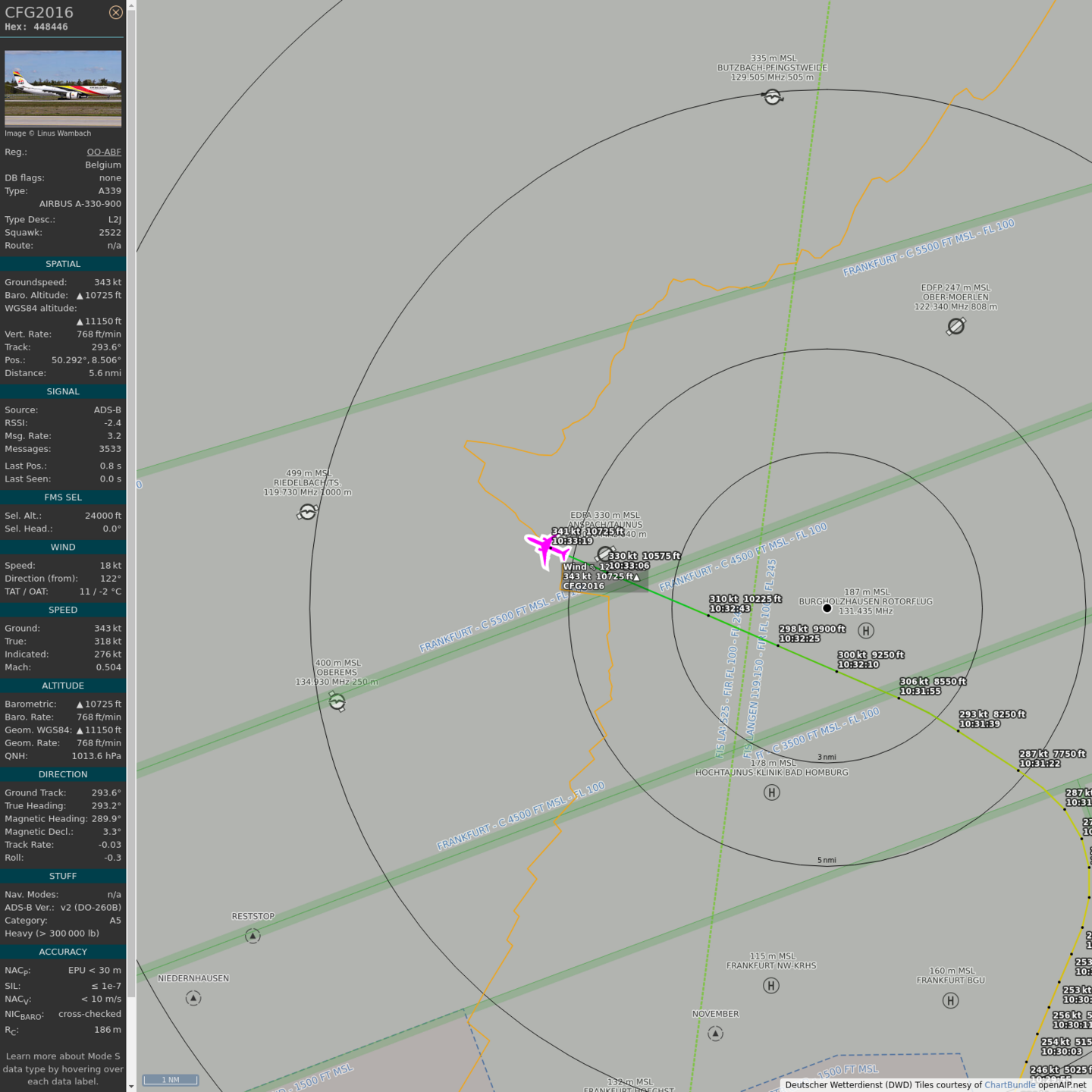Click the NIEDERNHAUSEN reporting point marker
Image resolution: width=1092 pixels, height=1092 pixels.
pyautogui.click(x=193, y=998)
